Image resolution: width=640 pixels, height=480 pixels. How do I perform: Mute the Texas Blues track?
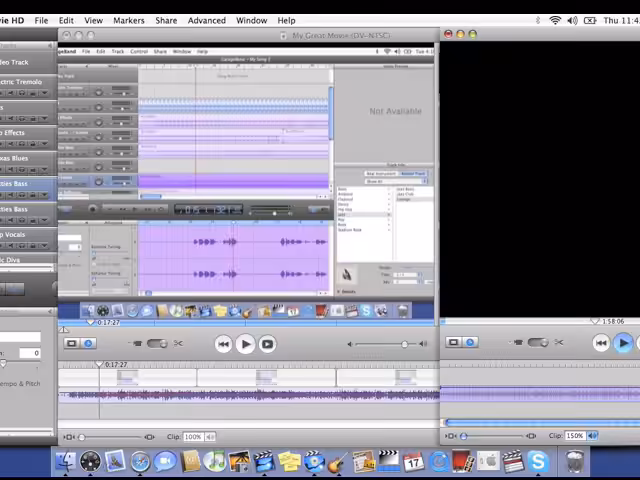click(11, 170)
